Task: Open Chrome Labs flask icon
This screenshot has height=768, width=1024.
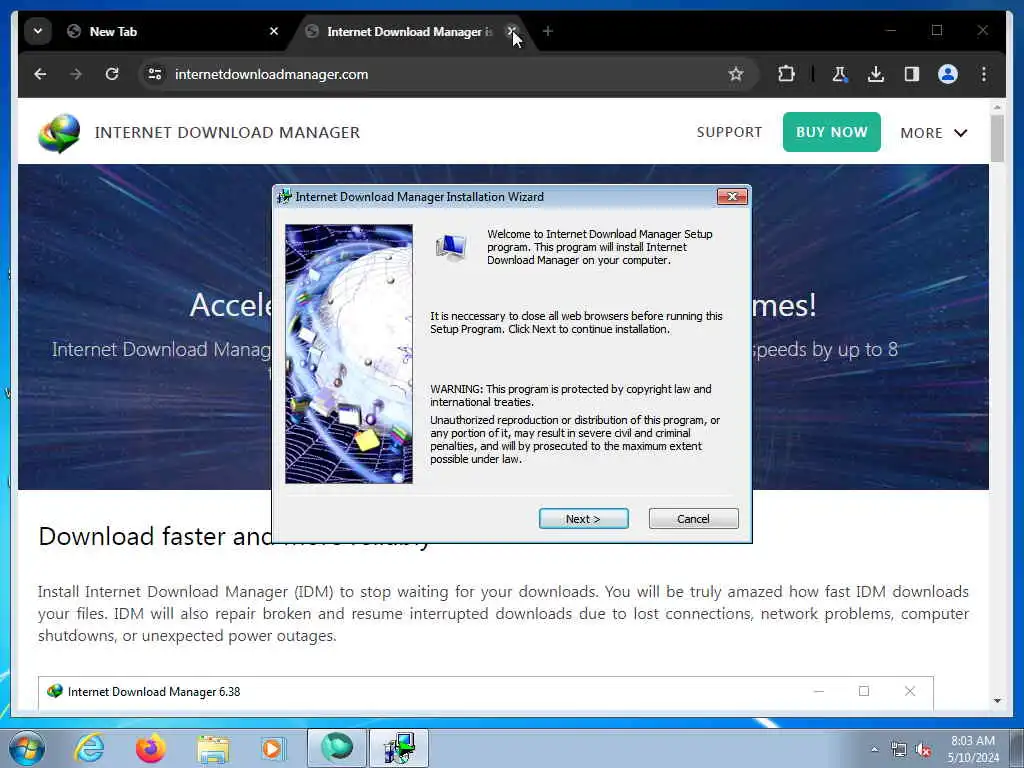Action: (x=840, y=74)
